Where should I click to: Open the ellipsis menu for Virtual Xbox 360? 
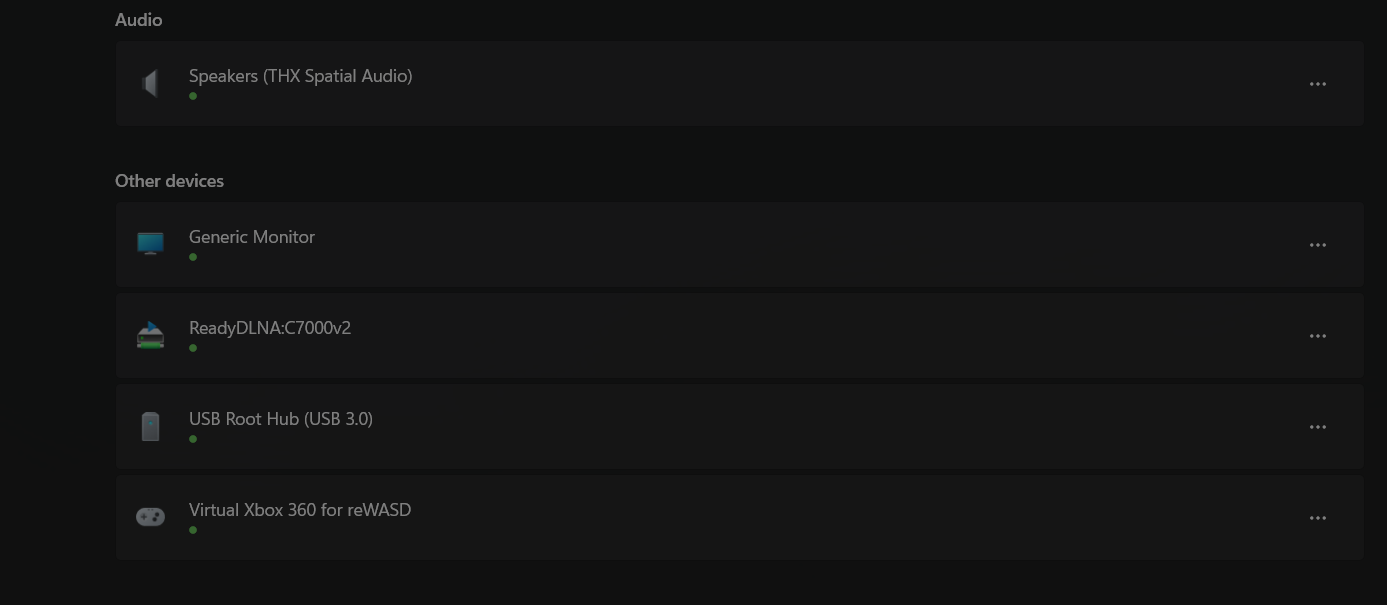[x=1318, y=518]
